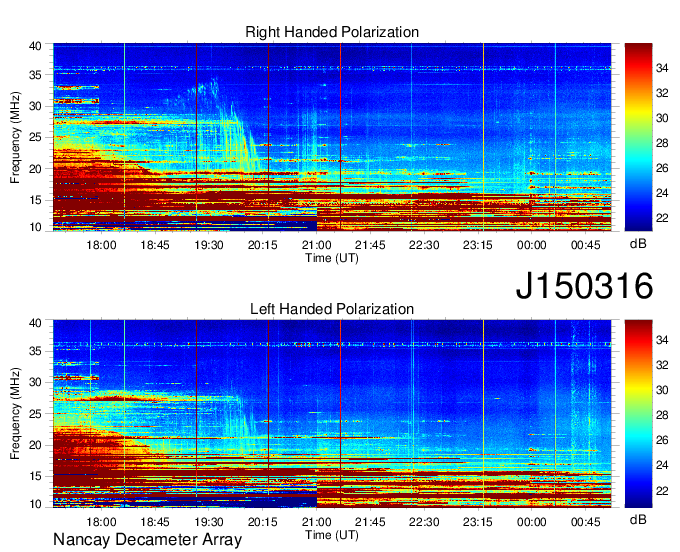This screenshot has height=552, width=680.
Task: Click the 34 dB value on the Right Handed colorbar
Action: coord(662,68)
